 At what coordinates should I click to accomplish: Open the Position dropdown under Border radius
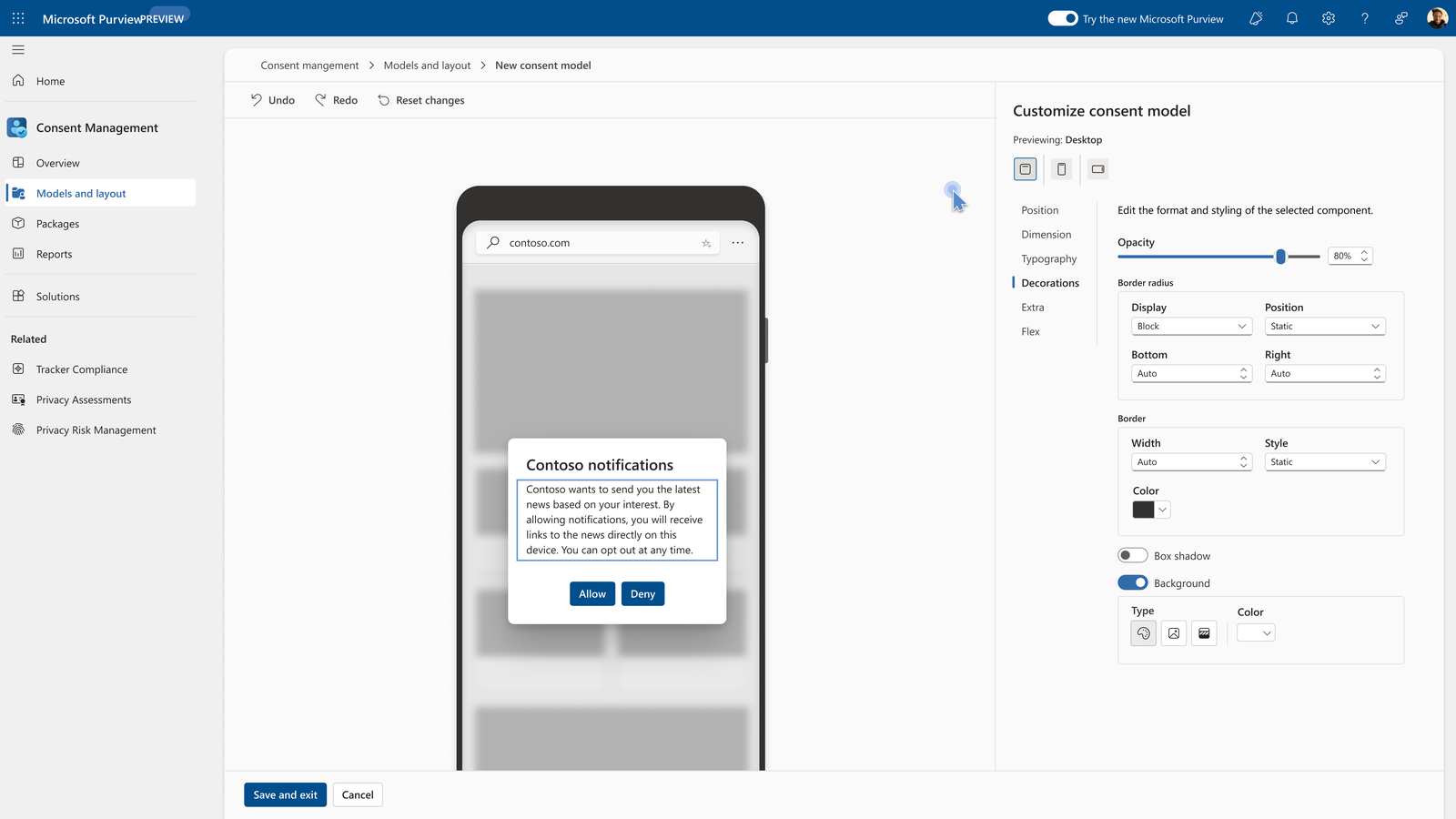click(x=1325, y=326)
